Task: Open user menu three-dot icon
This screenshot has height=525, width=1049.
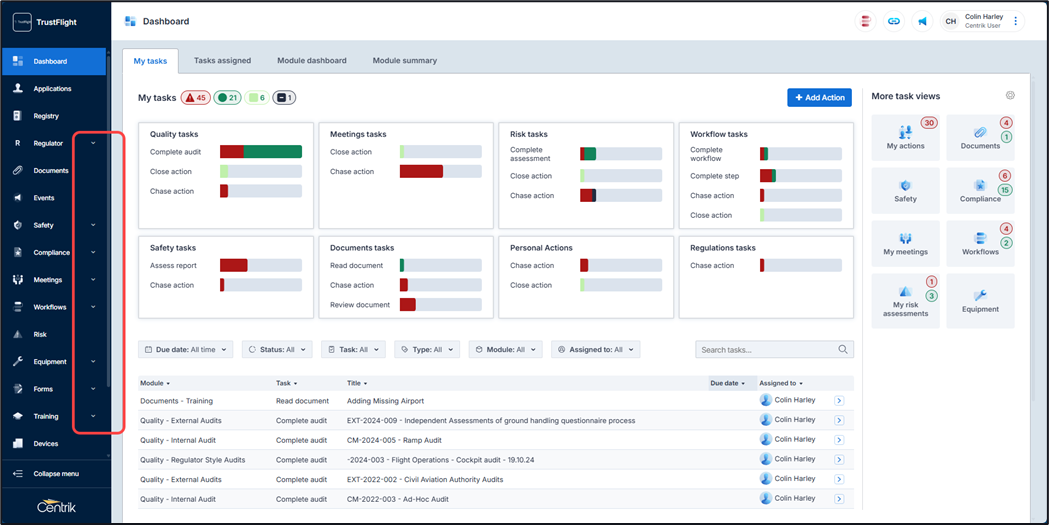Action: point(1016,21)
